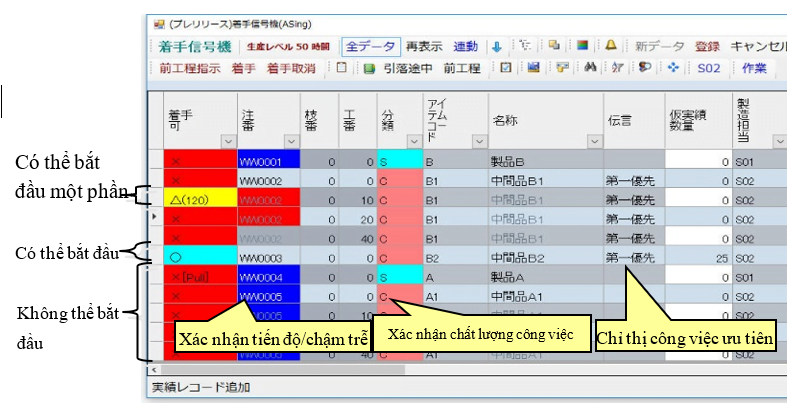This screenshot has width=804, height=419.
Task: Select the cyan ○ status cell
Action: (200, 257)
